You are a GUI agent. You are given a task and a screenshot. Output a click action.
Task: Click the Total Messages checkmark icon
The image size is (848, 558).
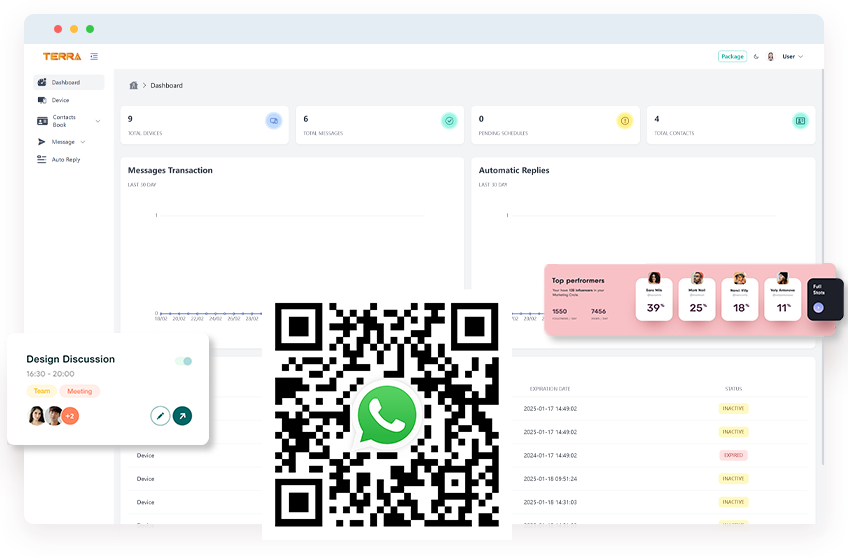click(x=449, y=121)
